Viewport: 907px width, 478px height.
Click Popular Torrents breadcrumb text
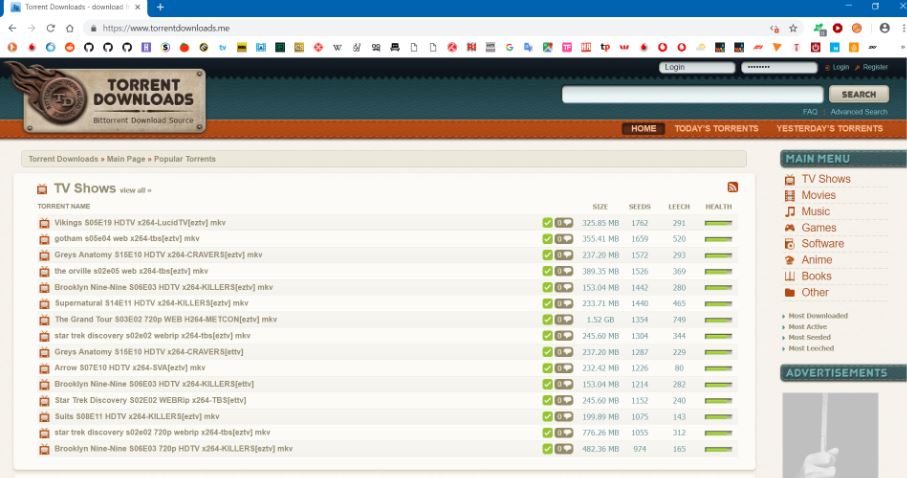click(185, 159)
